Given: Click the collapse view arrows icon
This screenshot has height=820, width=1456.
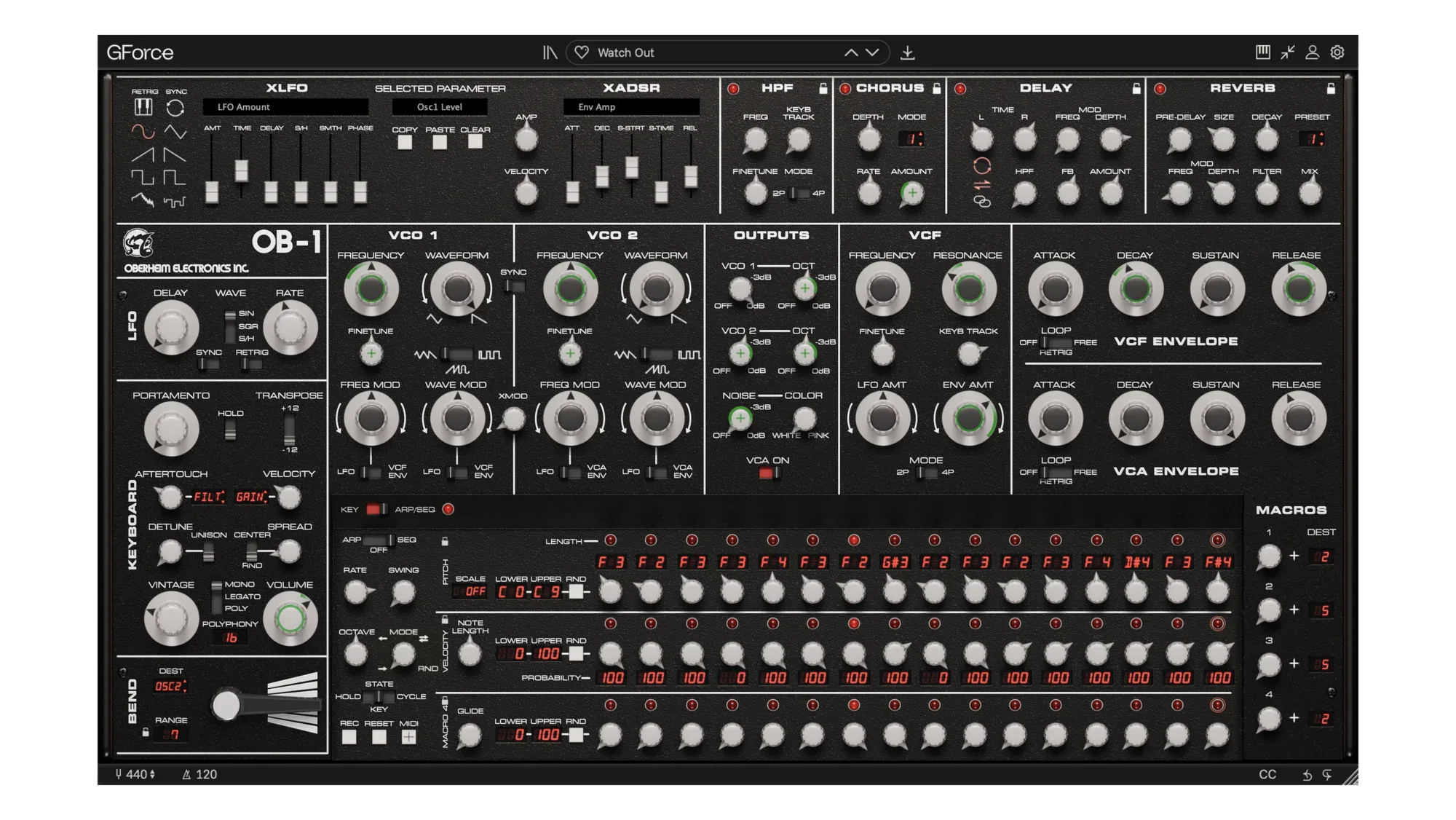Looking at the screenshot, I should (1288, 52).
